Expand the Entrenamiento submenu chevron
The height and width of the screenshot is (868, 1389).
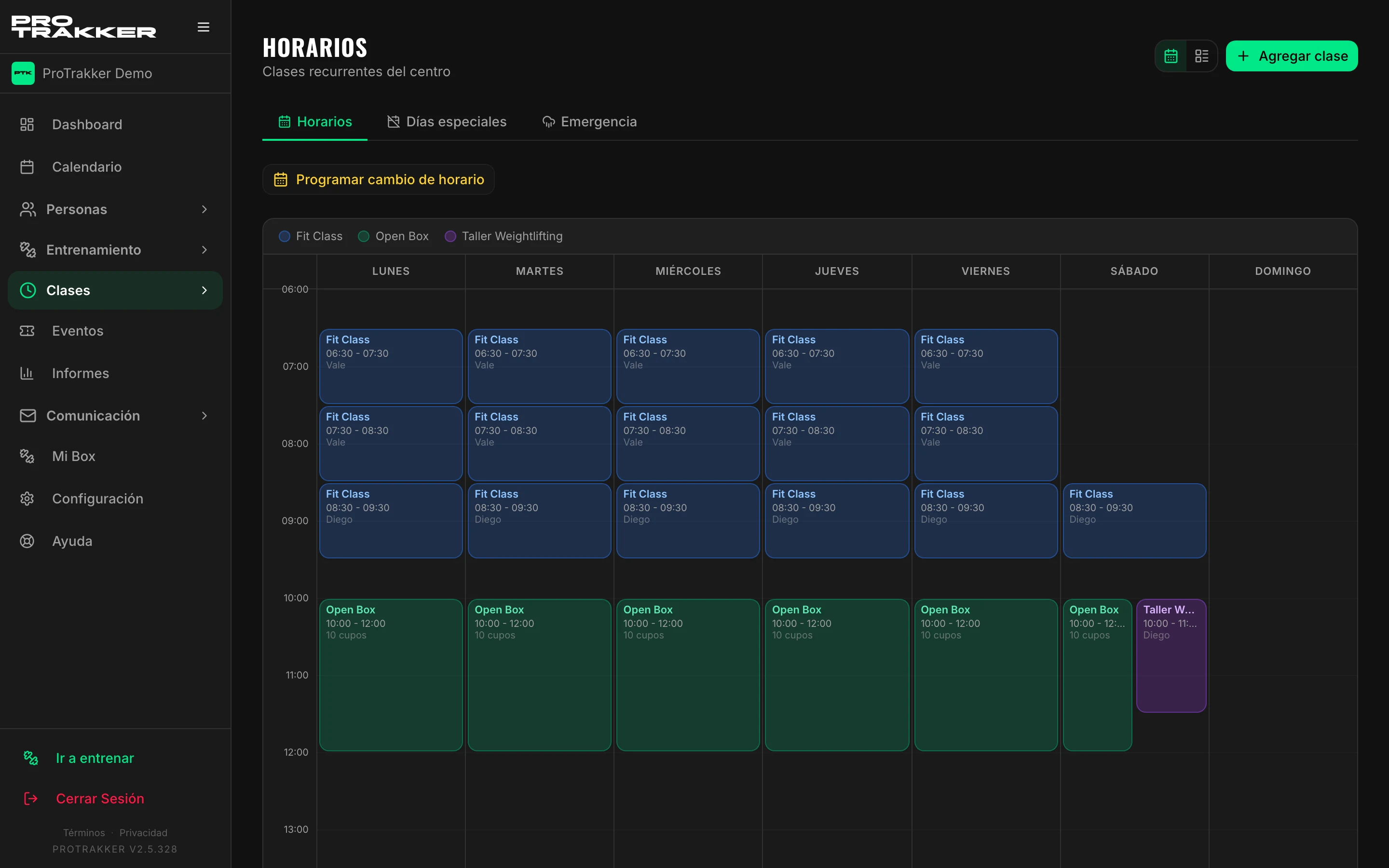[x=204, y=250]
